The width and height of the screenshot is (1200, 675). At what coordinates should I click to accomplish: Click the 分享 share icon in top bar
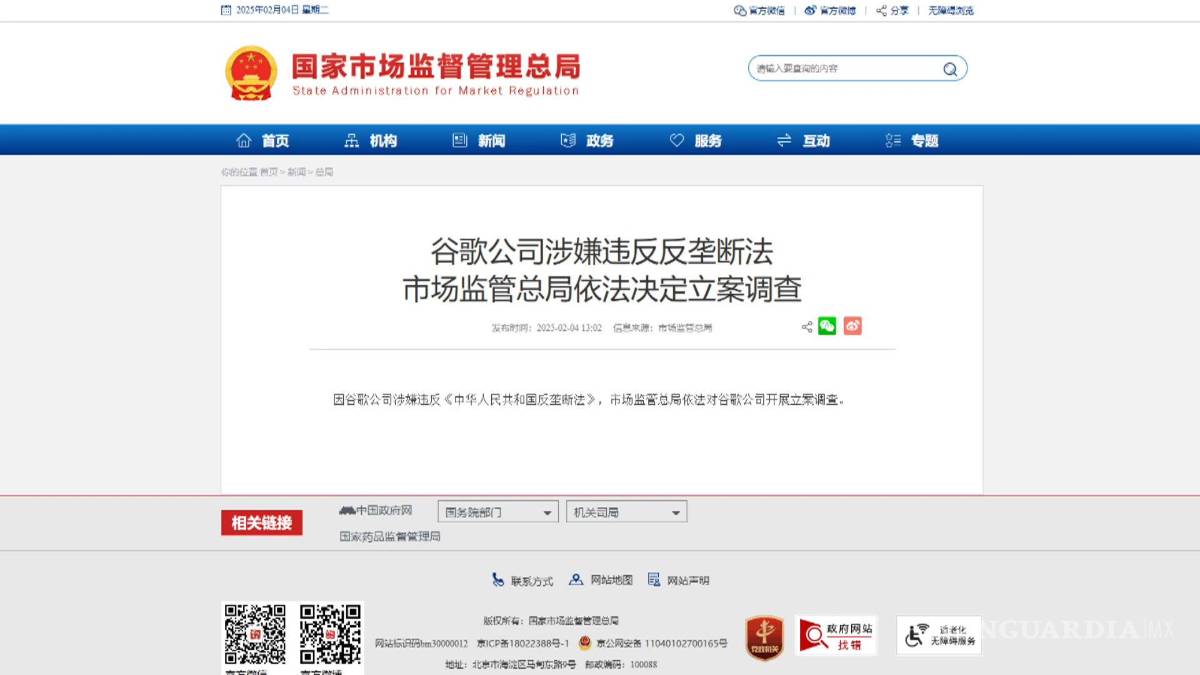881,10
